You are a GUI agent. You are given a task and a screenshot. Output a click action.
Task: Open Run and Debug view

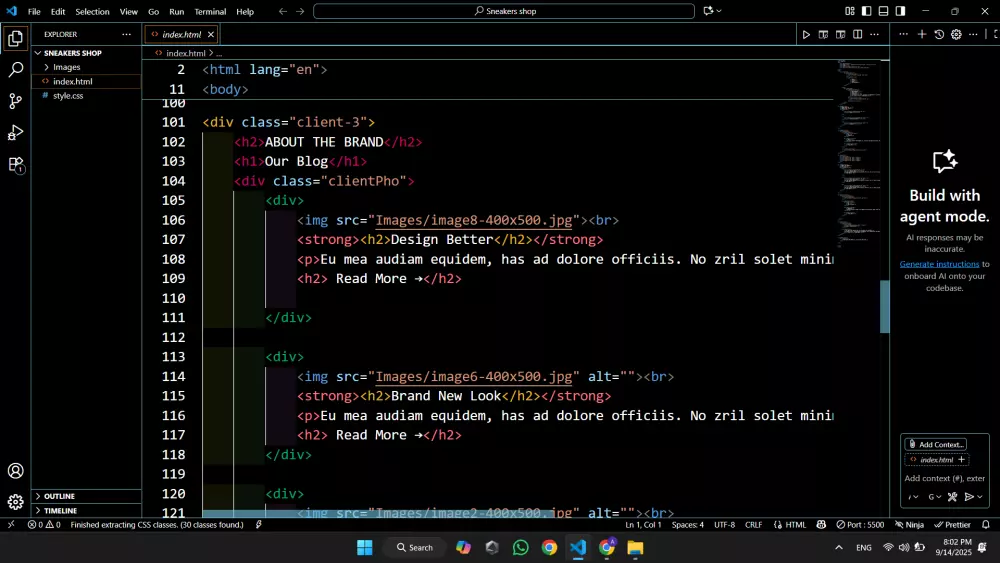pyautogui.click(x=16, y=133)
